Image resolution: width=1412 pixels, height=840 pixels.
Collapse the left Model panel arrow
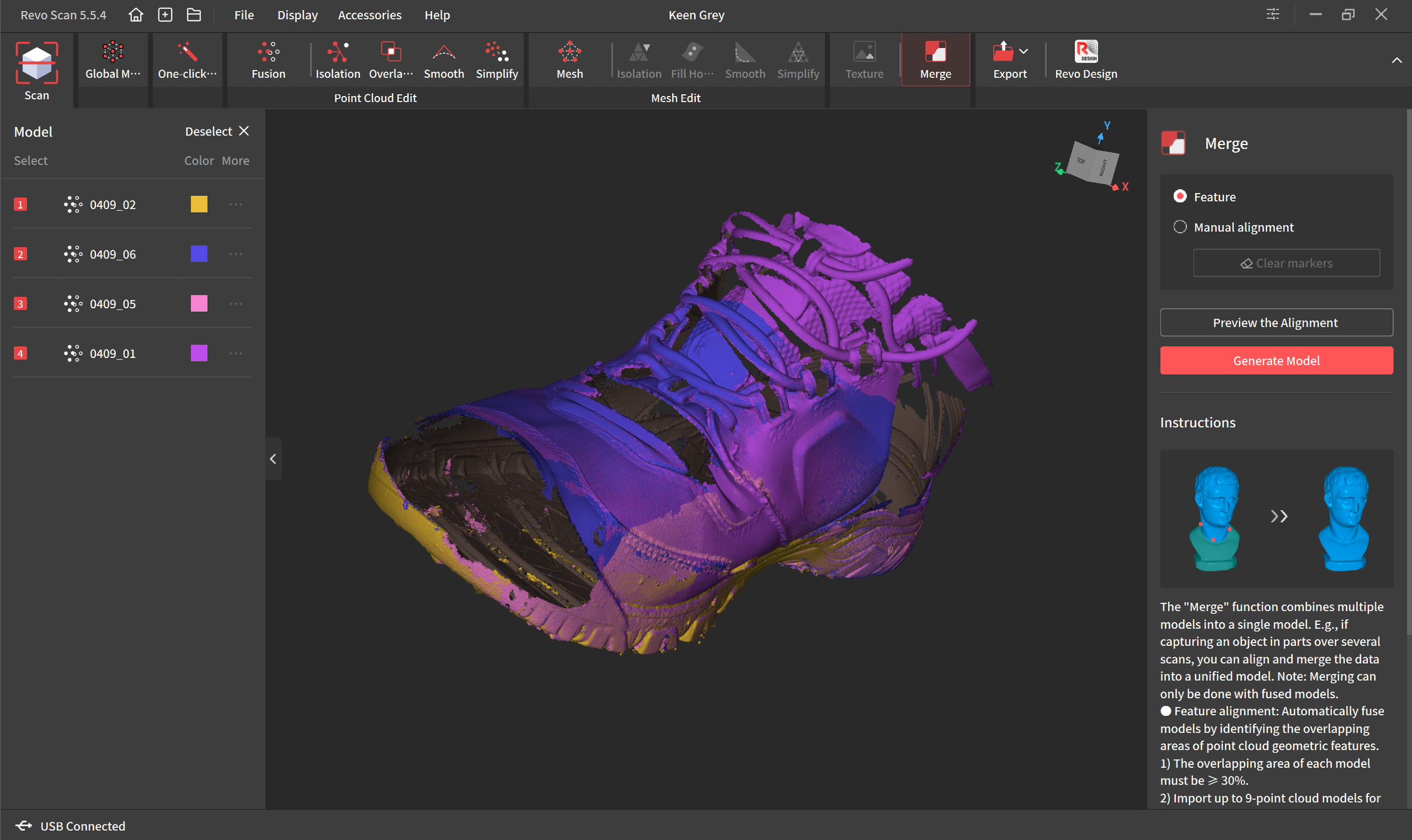tap(273, 458)
